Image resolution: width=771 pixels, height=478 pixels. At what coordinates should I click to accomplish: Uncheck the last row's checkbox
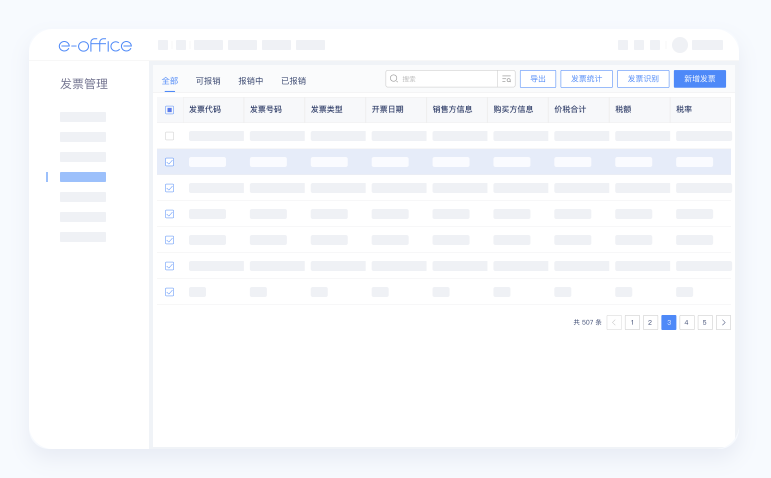tap(169, 292)
